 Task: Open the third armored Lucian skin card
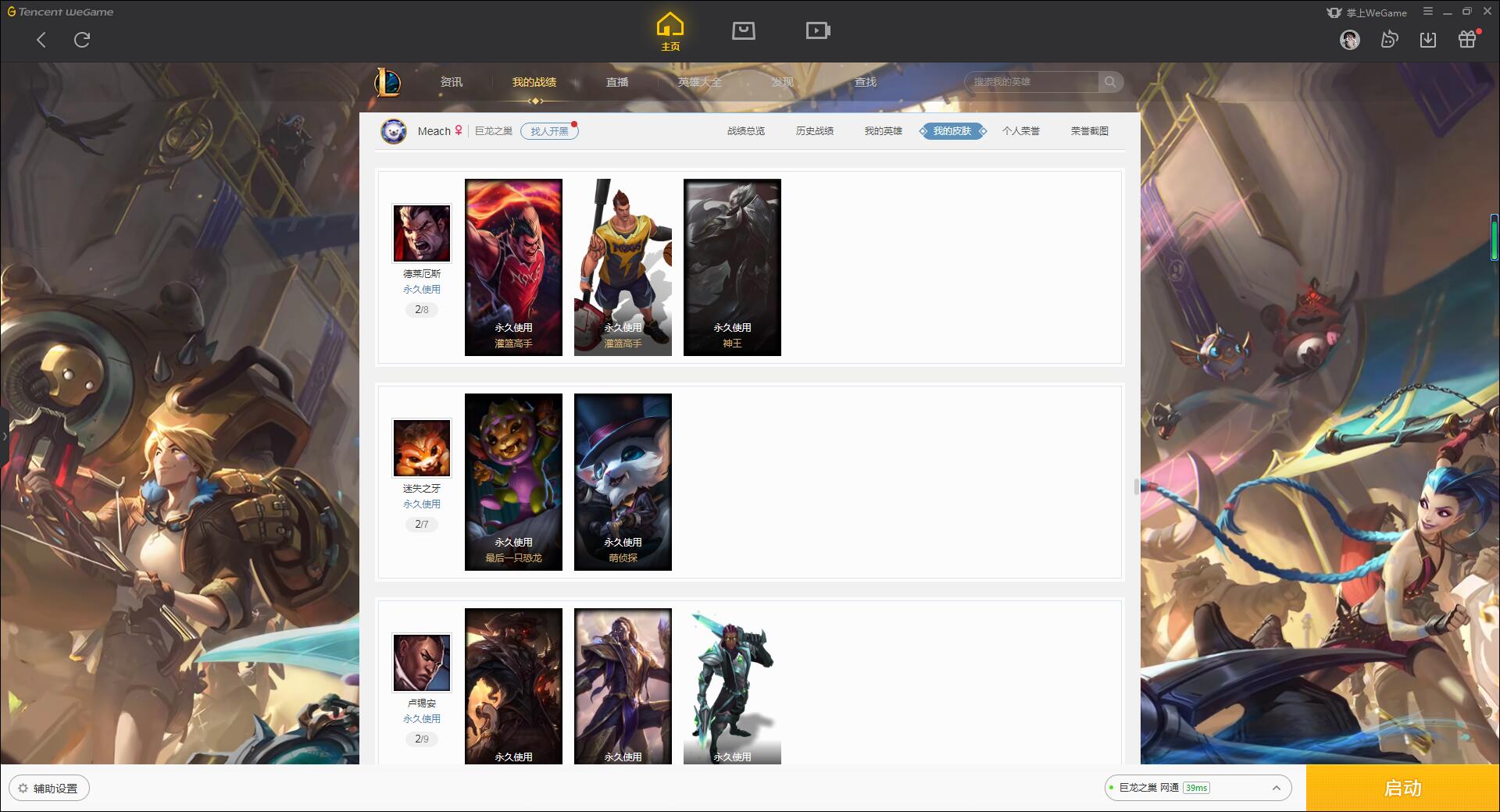732,686
